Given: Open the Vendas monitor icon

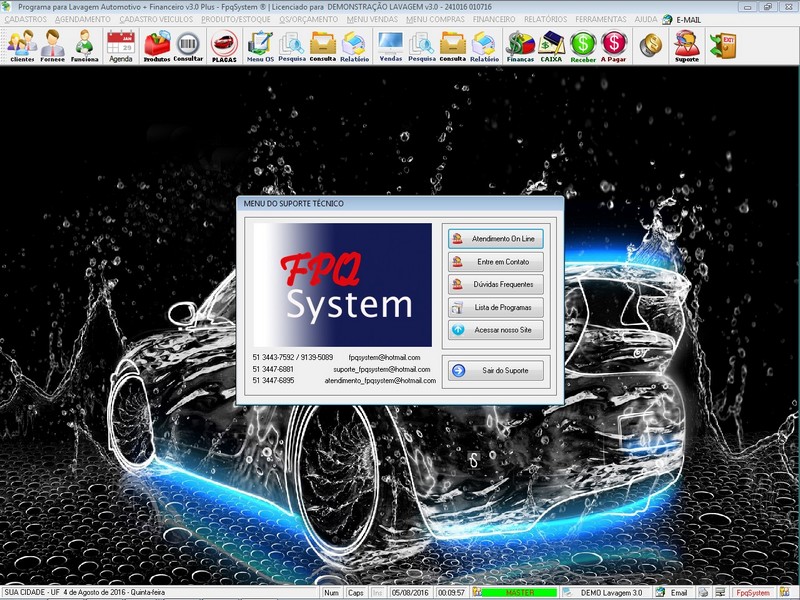Looking at the screenshot, I should pyautogui.click(x=391, y=46).
